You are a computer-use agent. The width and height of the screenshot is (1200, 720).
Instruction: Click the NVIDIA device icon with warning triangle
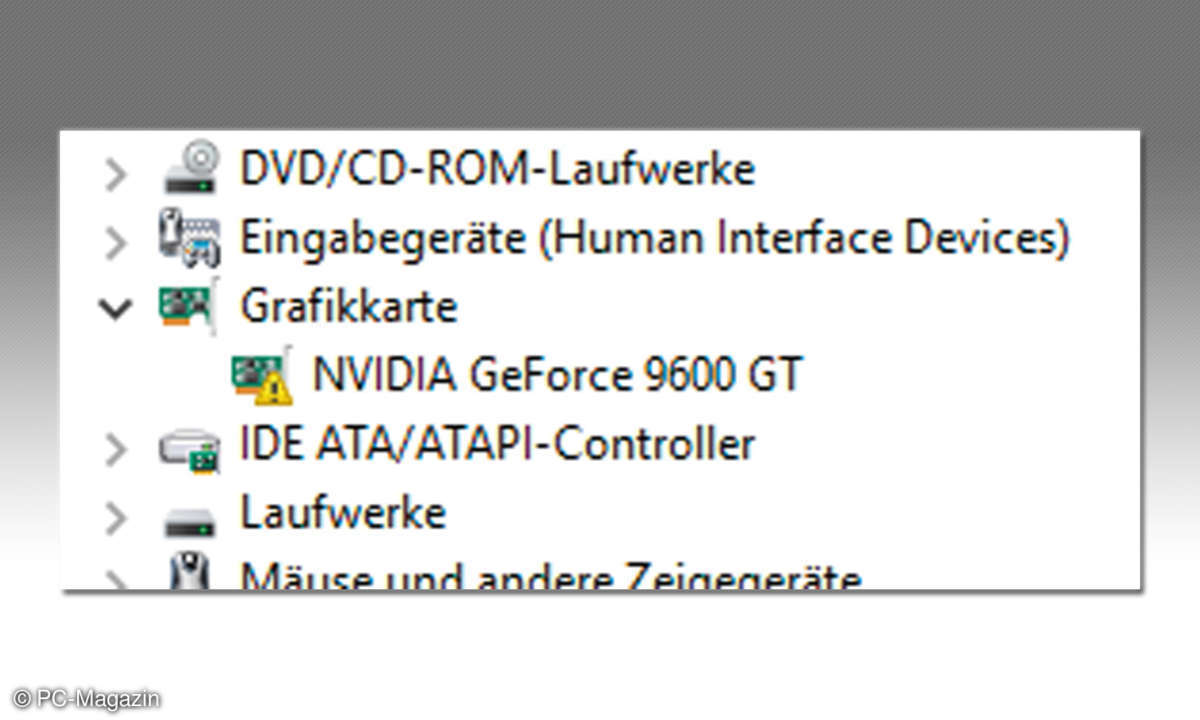click(x=262, y=376)
